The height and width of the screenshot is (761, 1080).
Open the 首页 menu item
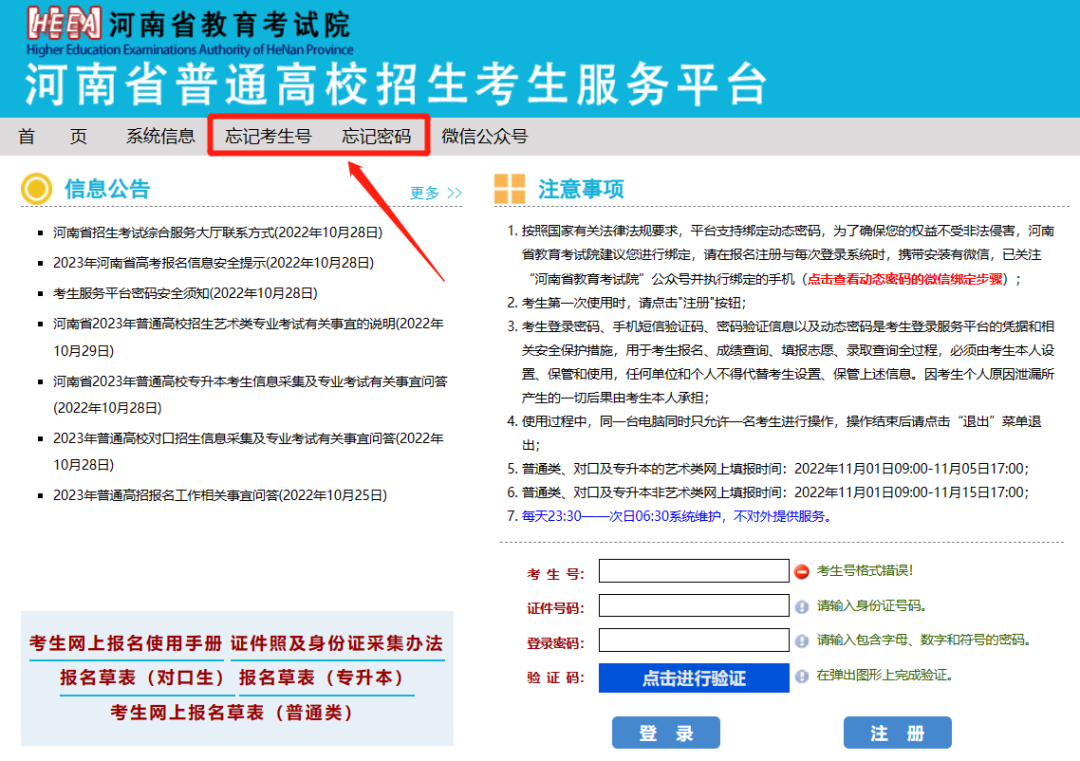52,137
